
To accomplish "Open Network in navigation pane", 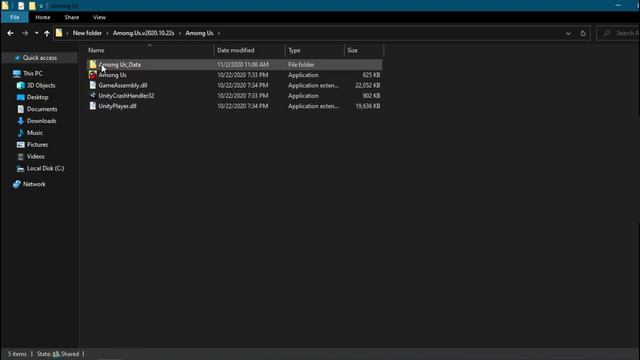I will pyautogui.click(x=34, y=184).
